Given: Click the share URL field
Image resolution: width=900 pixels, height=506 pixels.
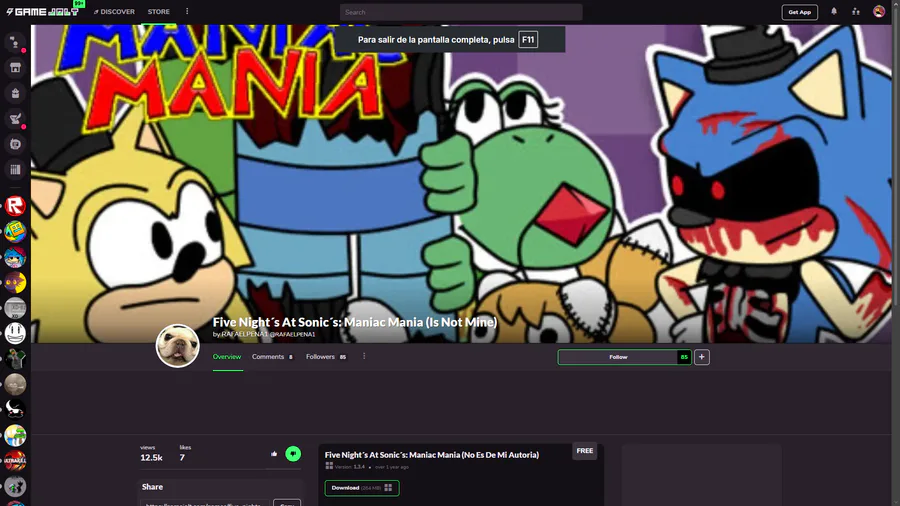Looking at the screenshot, I should click(x=204, y=503).
